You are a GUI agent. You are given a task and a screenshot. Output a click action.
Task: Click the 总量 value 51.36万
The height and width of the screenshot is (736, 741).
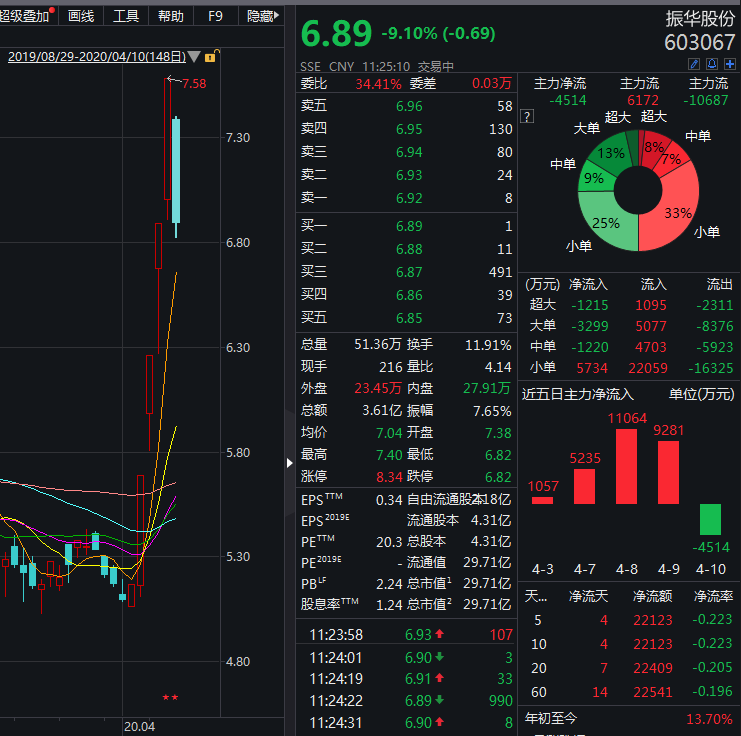click(x=378, y=345)
